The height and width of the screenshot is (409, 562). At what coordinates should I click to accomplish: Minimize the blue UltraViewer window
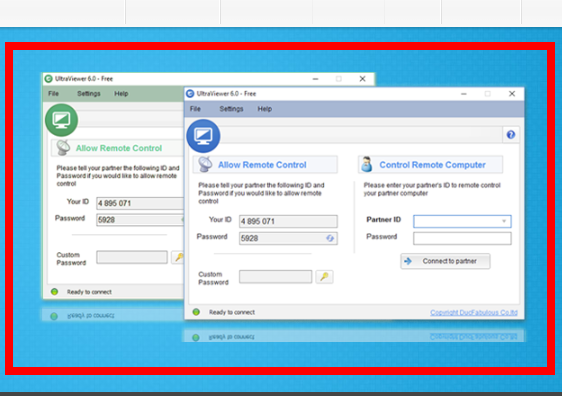pyautogui.click(x=464, y=94)
